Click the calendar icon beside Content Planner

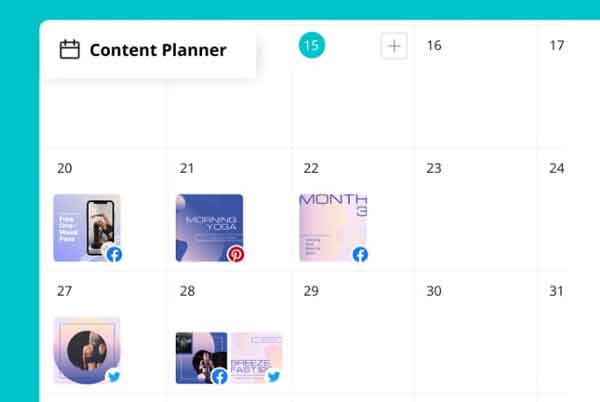(70, 50)
